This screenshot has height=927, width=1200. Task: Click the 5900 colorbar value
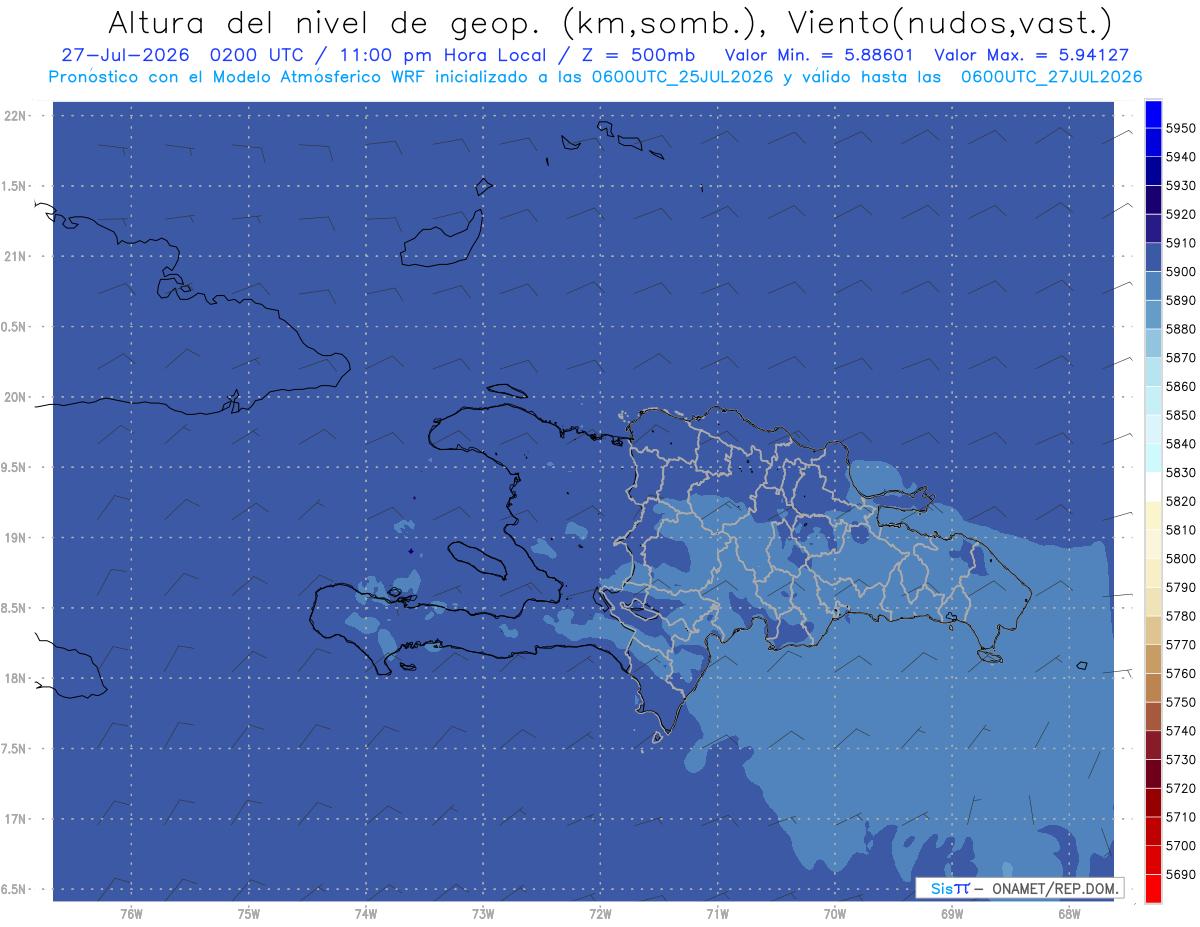1181,272
